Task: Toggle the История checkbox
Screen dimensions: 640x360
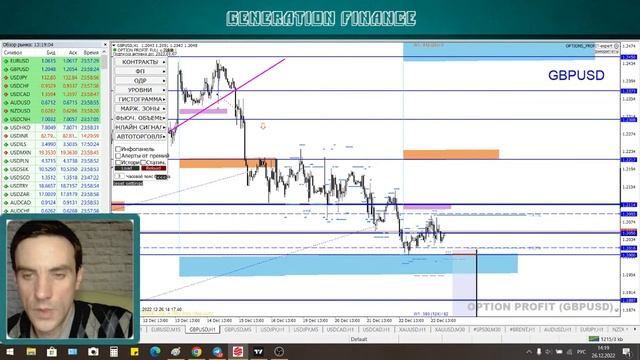Action: pyautogui.click(x=118, y=162)
